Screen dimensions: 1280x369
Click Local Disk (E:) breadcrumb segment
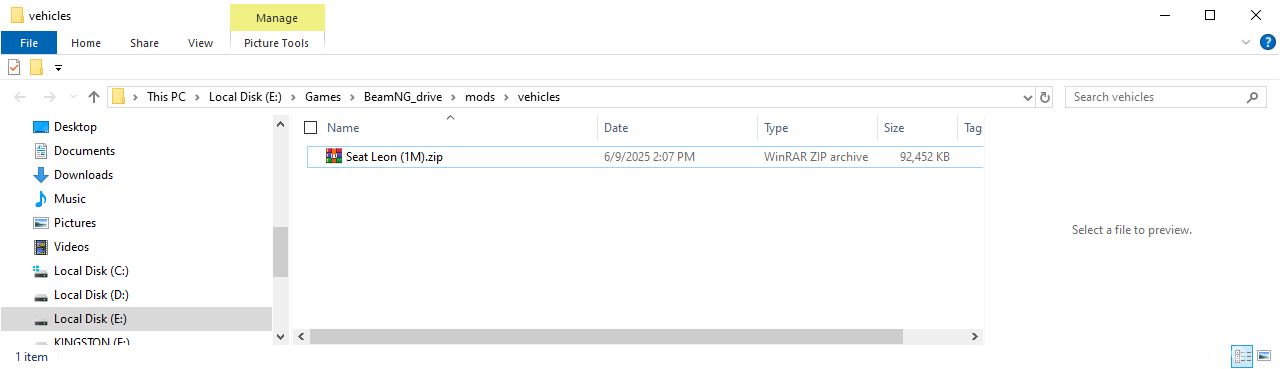(x=245, y=97)
